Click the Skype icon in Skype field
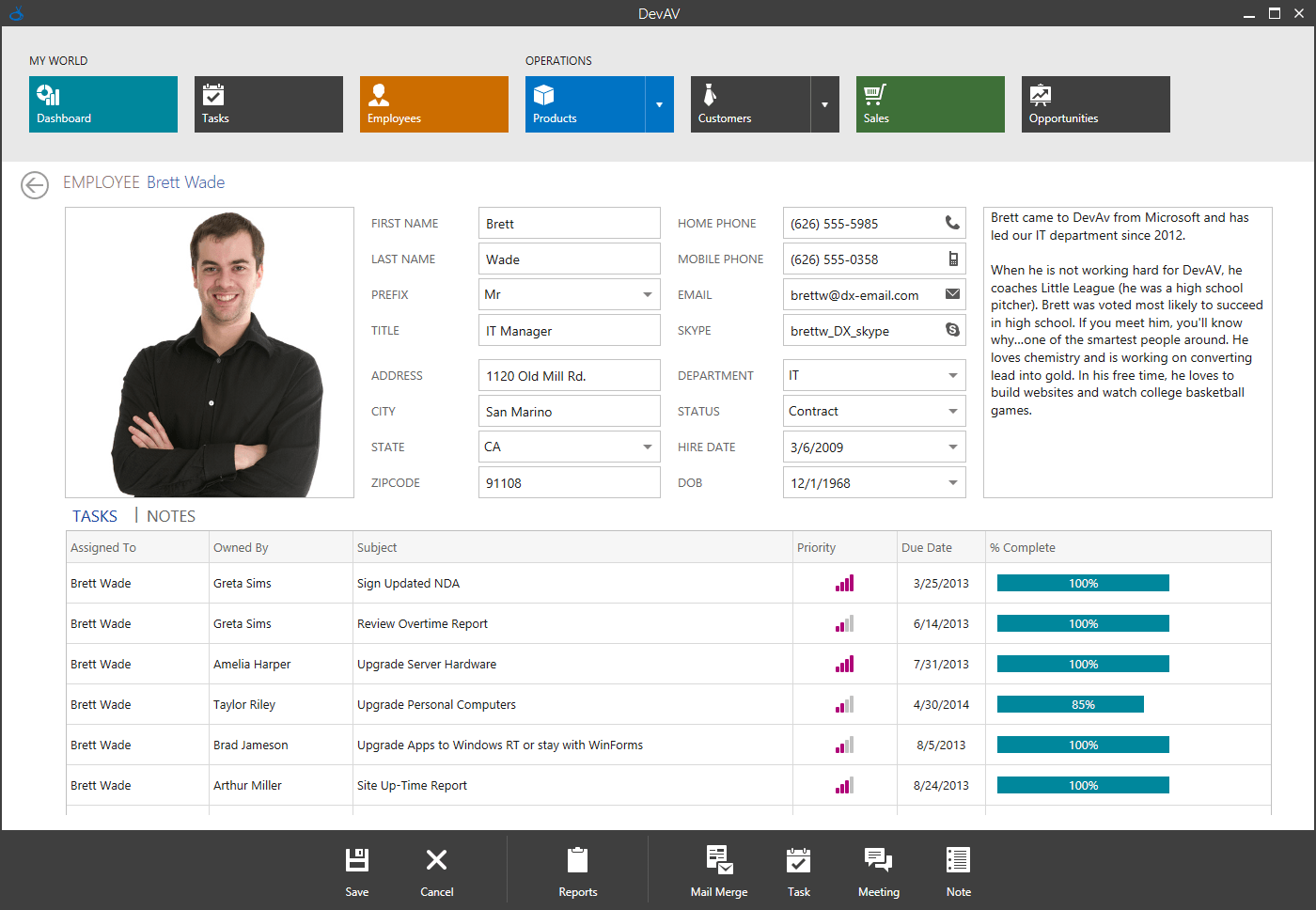Viewport: 1316px width, 910px height. tap(952, 330)
